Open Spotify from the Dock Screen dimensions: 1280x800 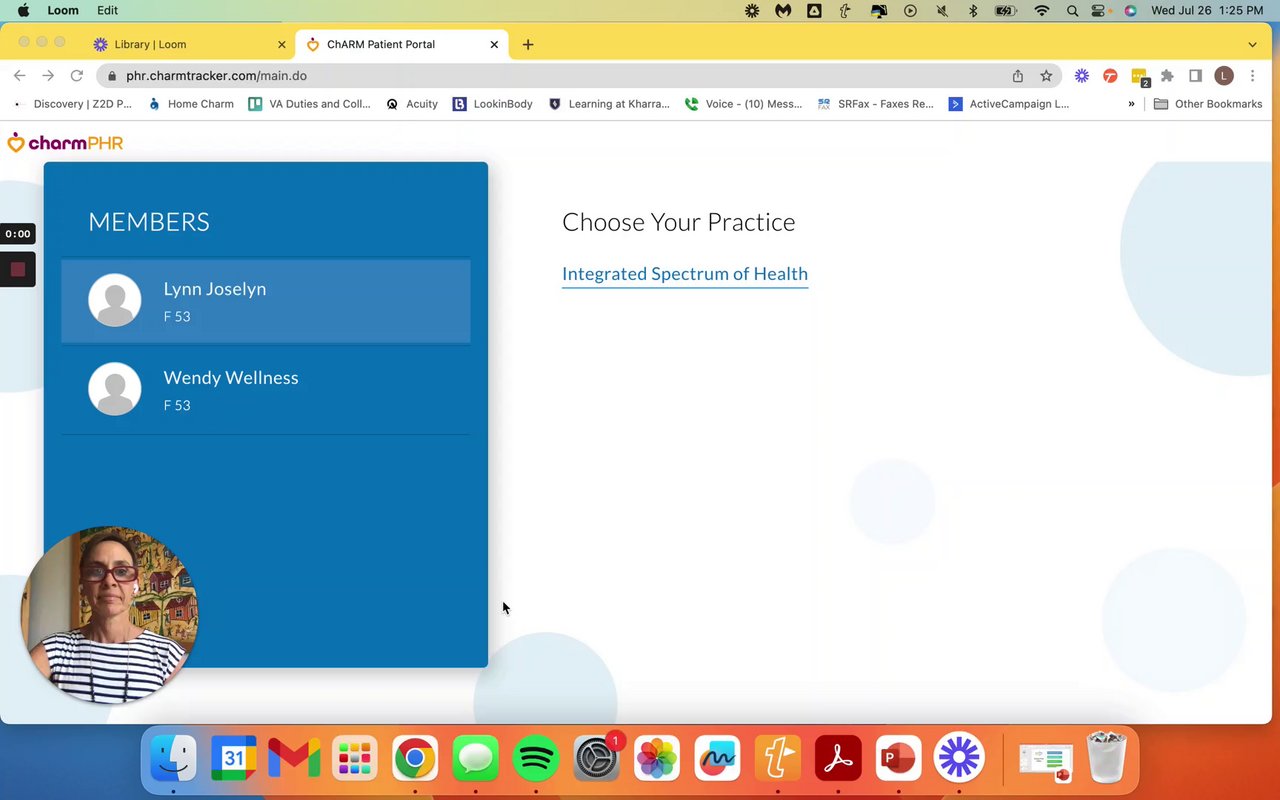pyautogui.click(x=536, y=759)
